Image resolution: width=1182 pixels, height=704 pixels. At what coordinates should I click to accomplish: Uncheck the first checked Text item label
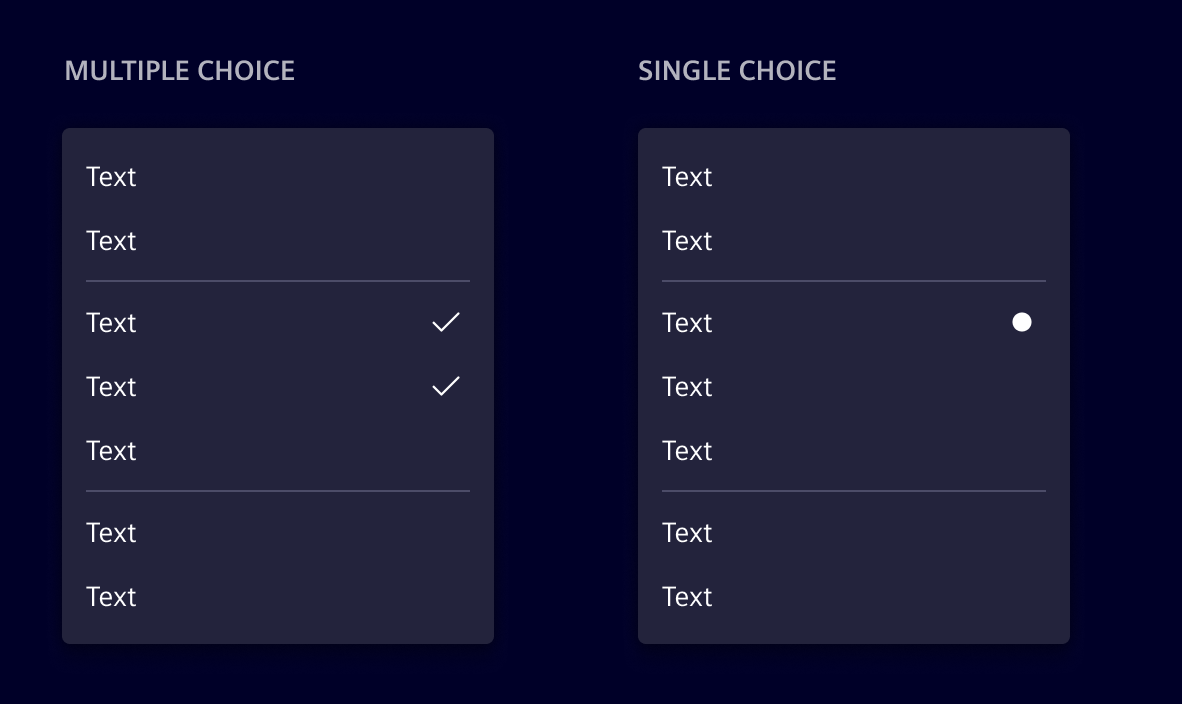[x=111, y=323]
